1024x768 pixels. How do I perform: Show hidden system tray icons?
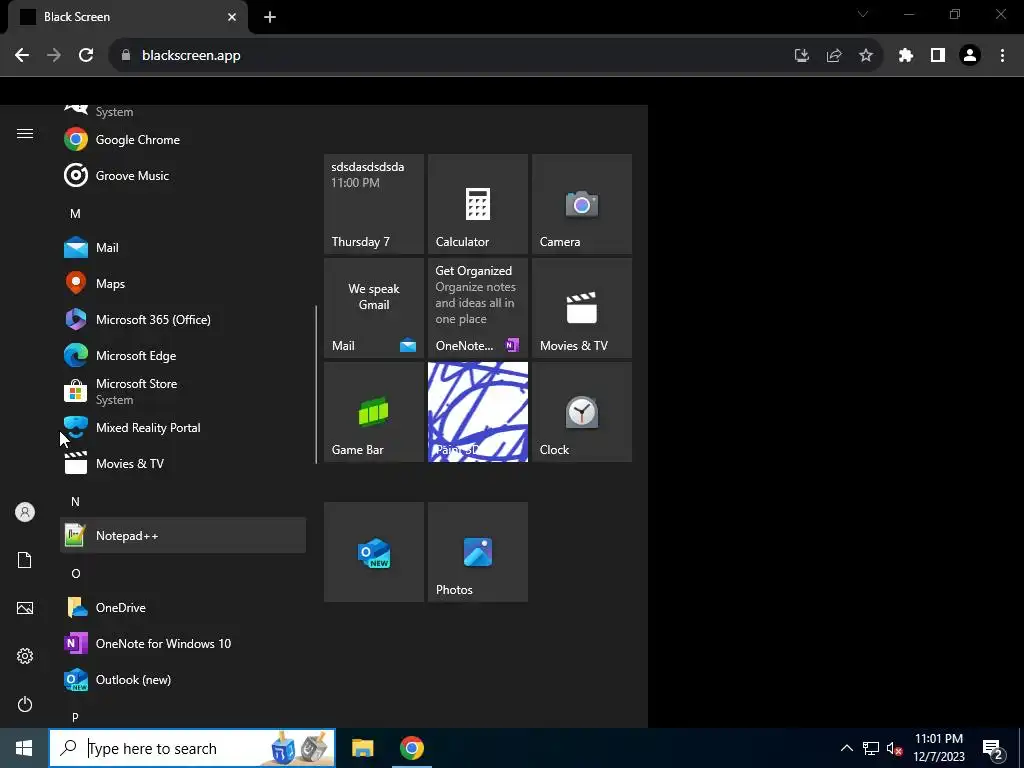(x=846, y=748)
